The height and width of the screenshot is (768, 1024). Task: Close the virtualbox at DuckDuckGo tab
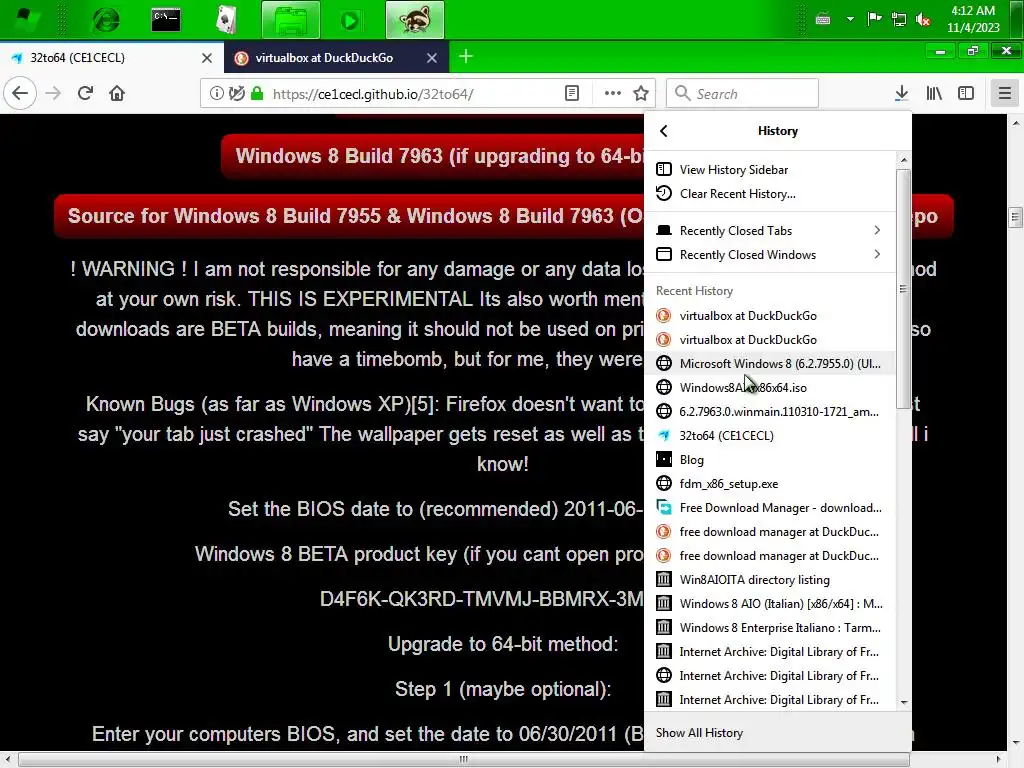coord(432,57)
